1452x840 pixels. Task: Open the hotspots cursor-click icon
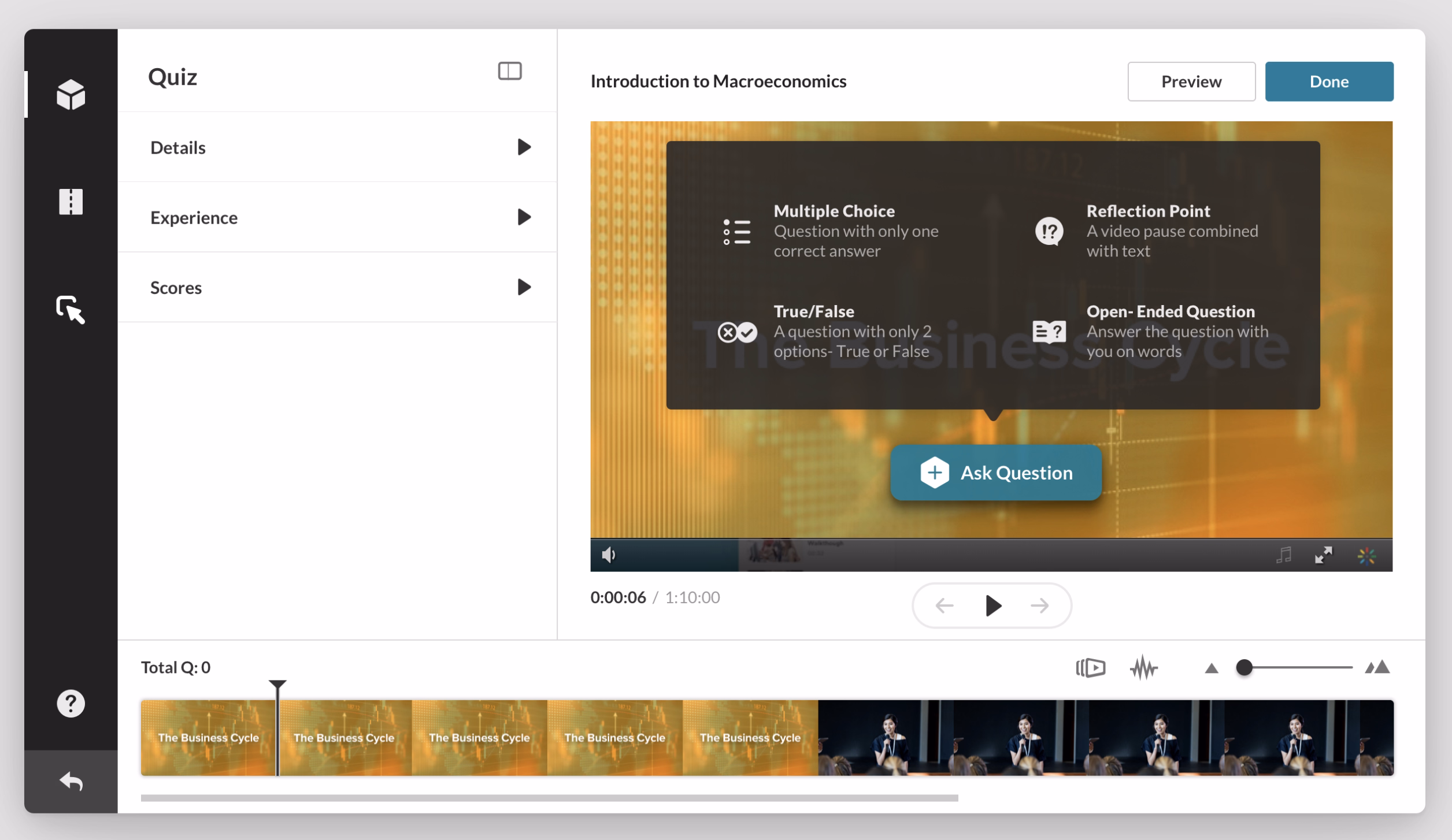coord(71,310)
